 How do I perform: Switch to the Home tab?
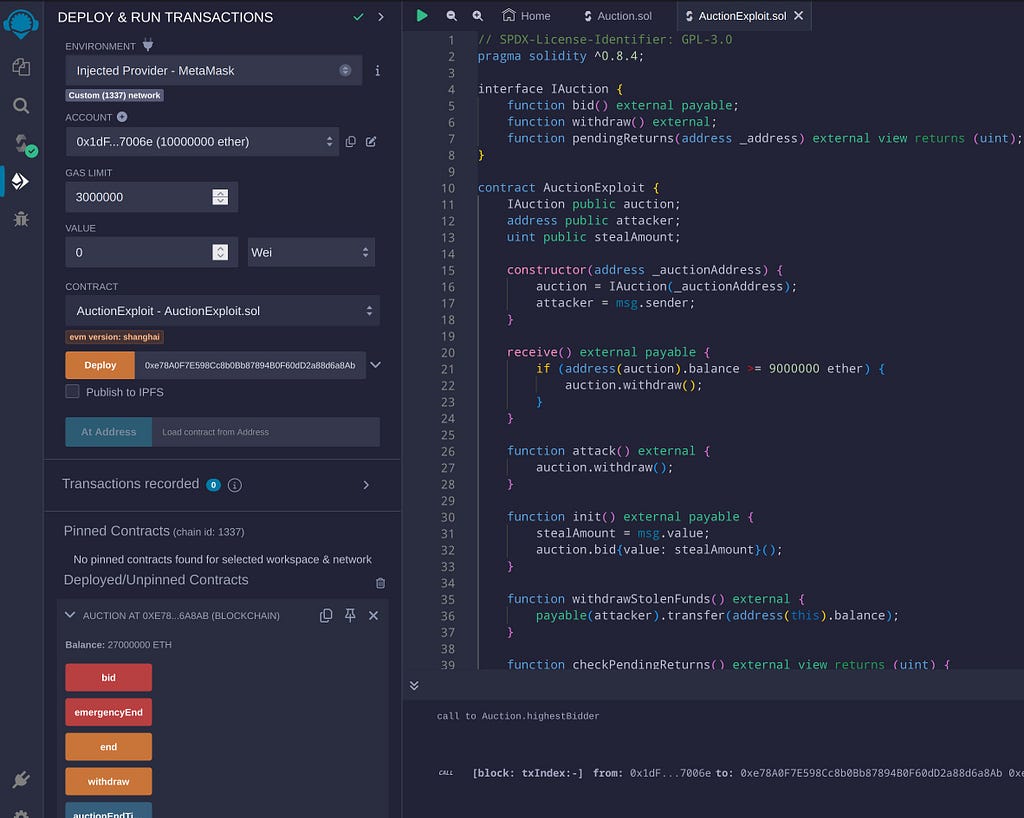coord(526,16)
